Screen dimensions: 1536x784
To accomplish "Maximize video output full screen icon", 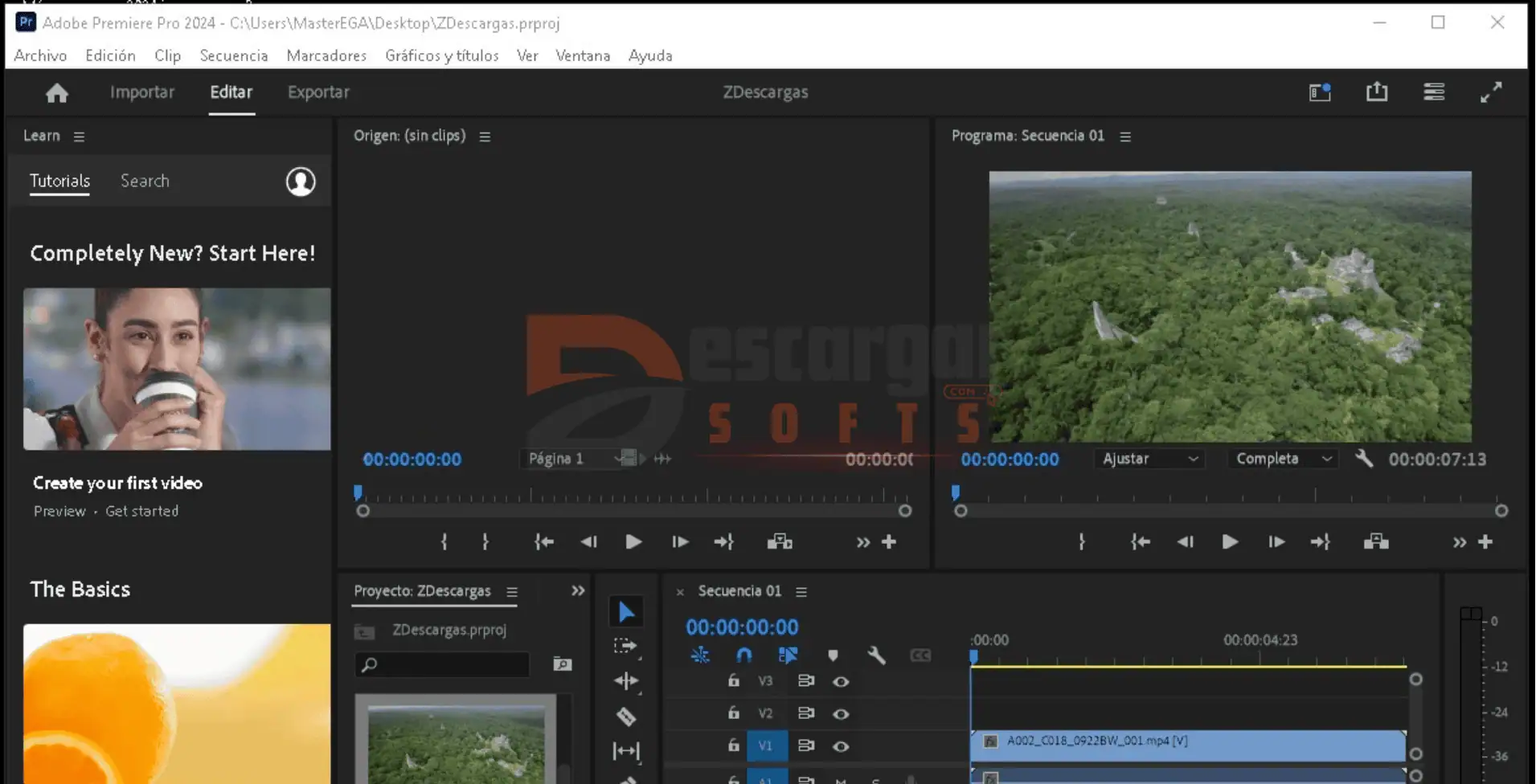I will click(x=1491, y=92).
